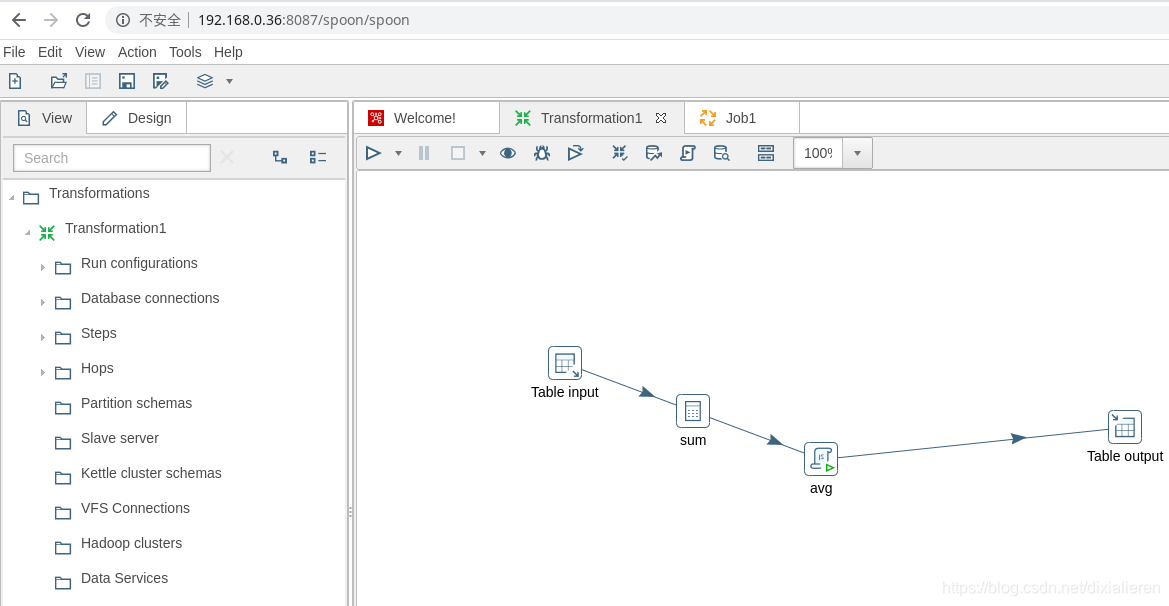The height and width of the screenshot is (606, 1169).
Task: Click the avg script step icon
Action: [x=821, y=458]
